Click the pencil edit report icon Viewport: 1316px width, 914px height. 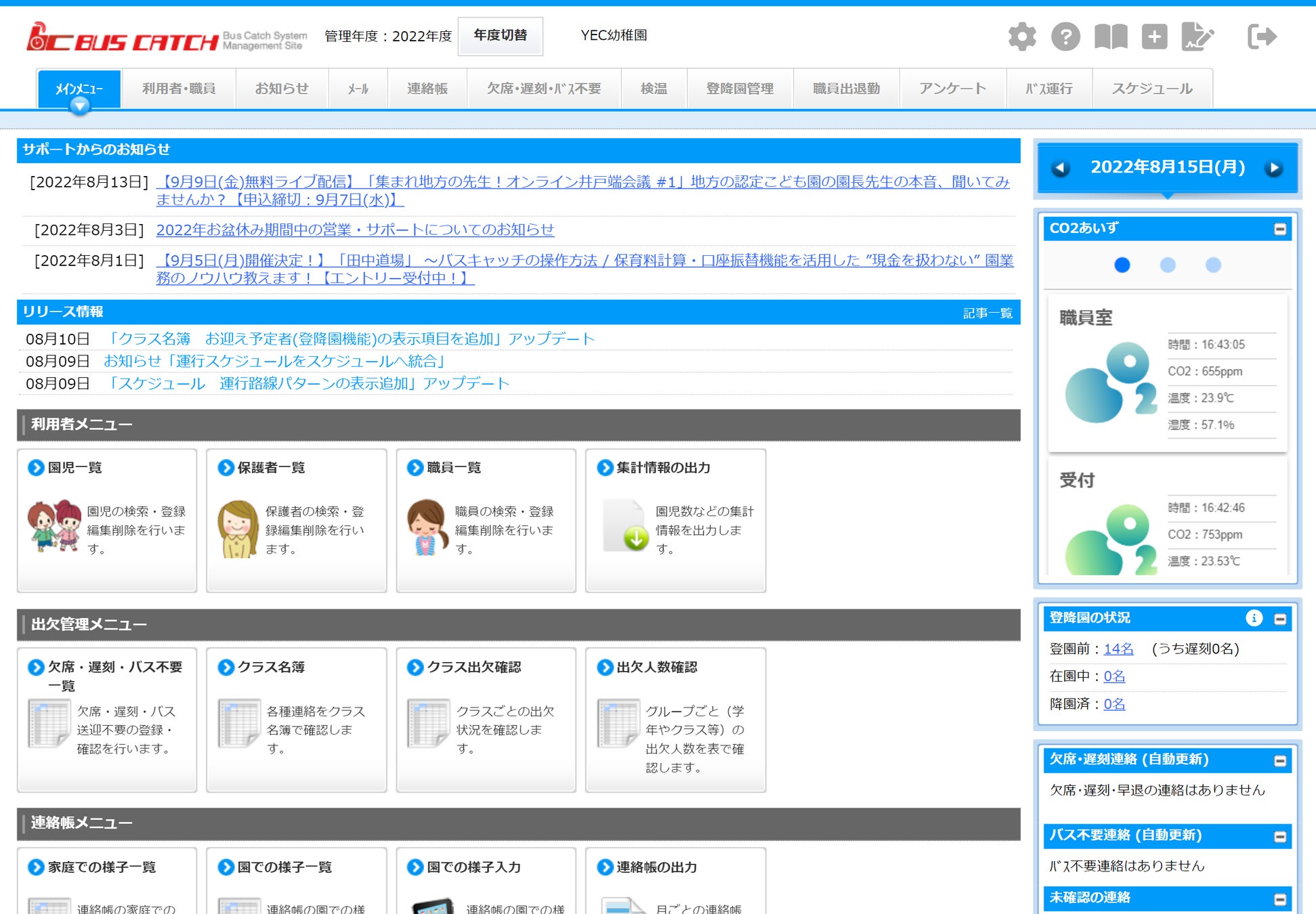click(x=1197, y=37)
